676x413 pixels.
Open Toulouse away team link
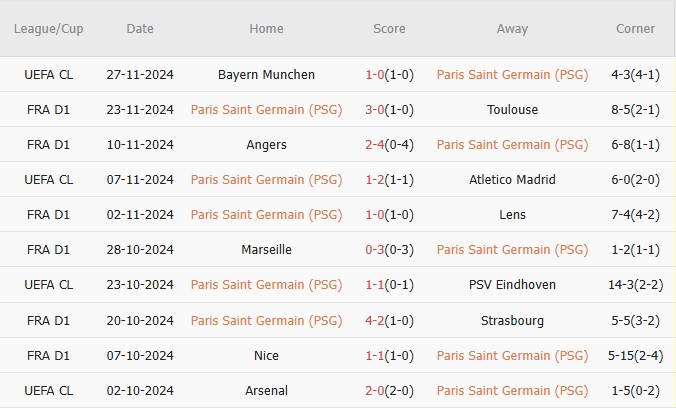click(x=512, y=110)
